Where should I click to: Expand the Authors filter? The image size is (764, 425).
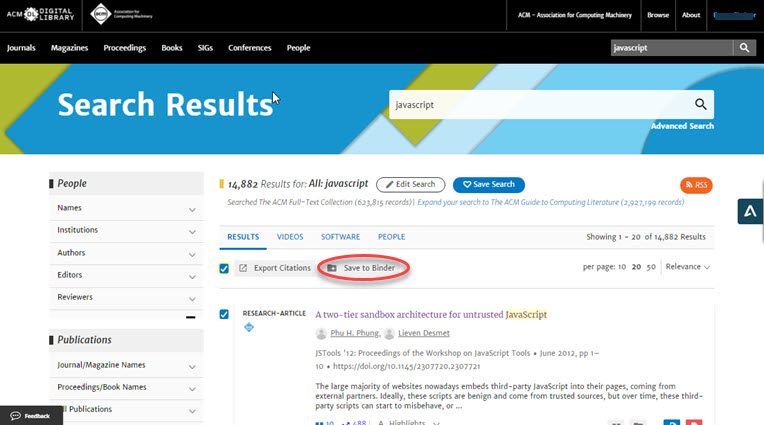[127, 253]
